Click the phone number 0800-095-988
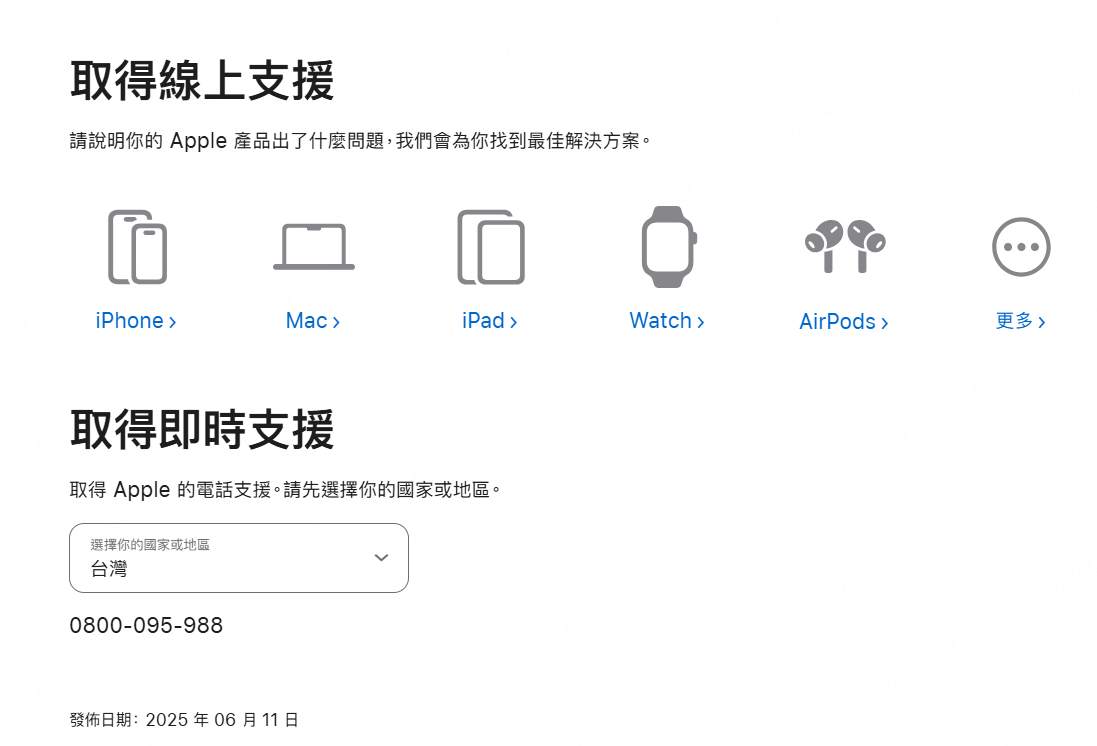The width and height of the screenshot is (1097, 746). (x=146, y=625)
